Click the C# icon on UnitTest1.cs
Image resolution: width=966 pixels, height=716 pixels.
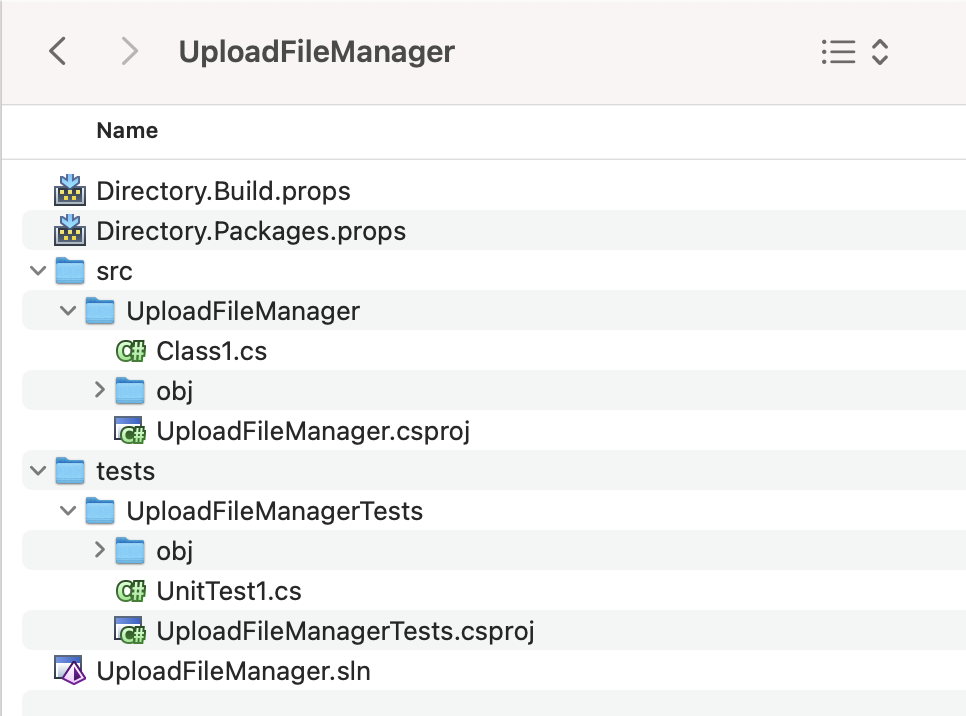[x=129, y=591]
